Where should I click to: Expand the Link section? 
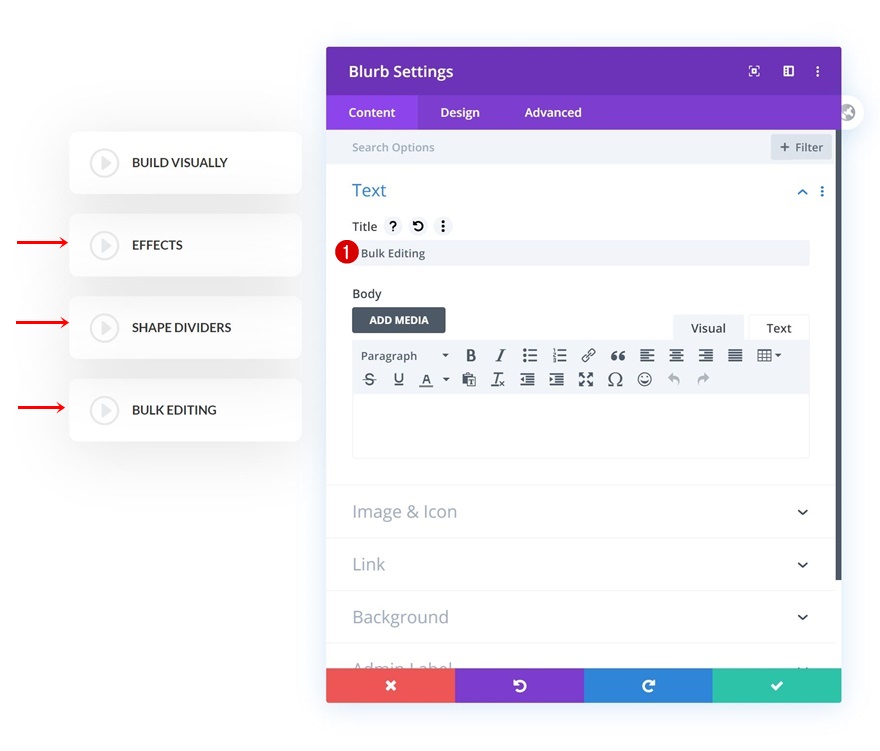(x=580, y=565)
